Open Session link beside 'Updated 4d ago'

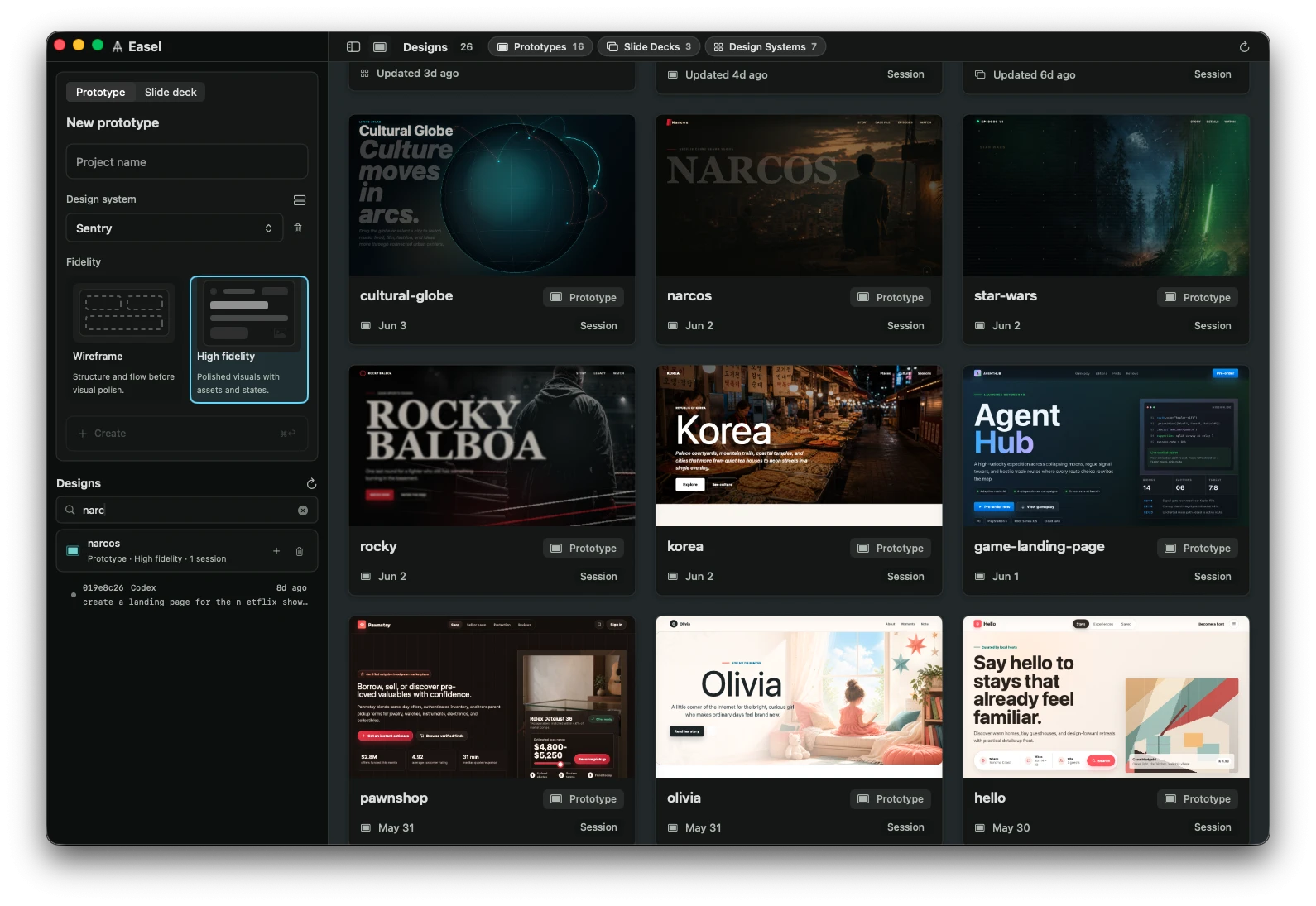point(905,74)
